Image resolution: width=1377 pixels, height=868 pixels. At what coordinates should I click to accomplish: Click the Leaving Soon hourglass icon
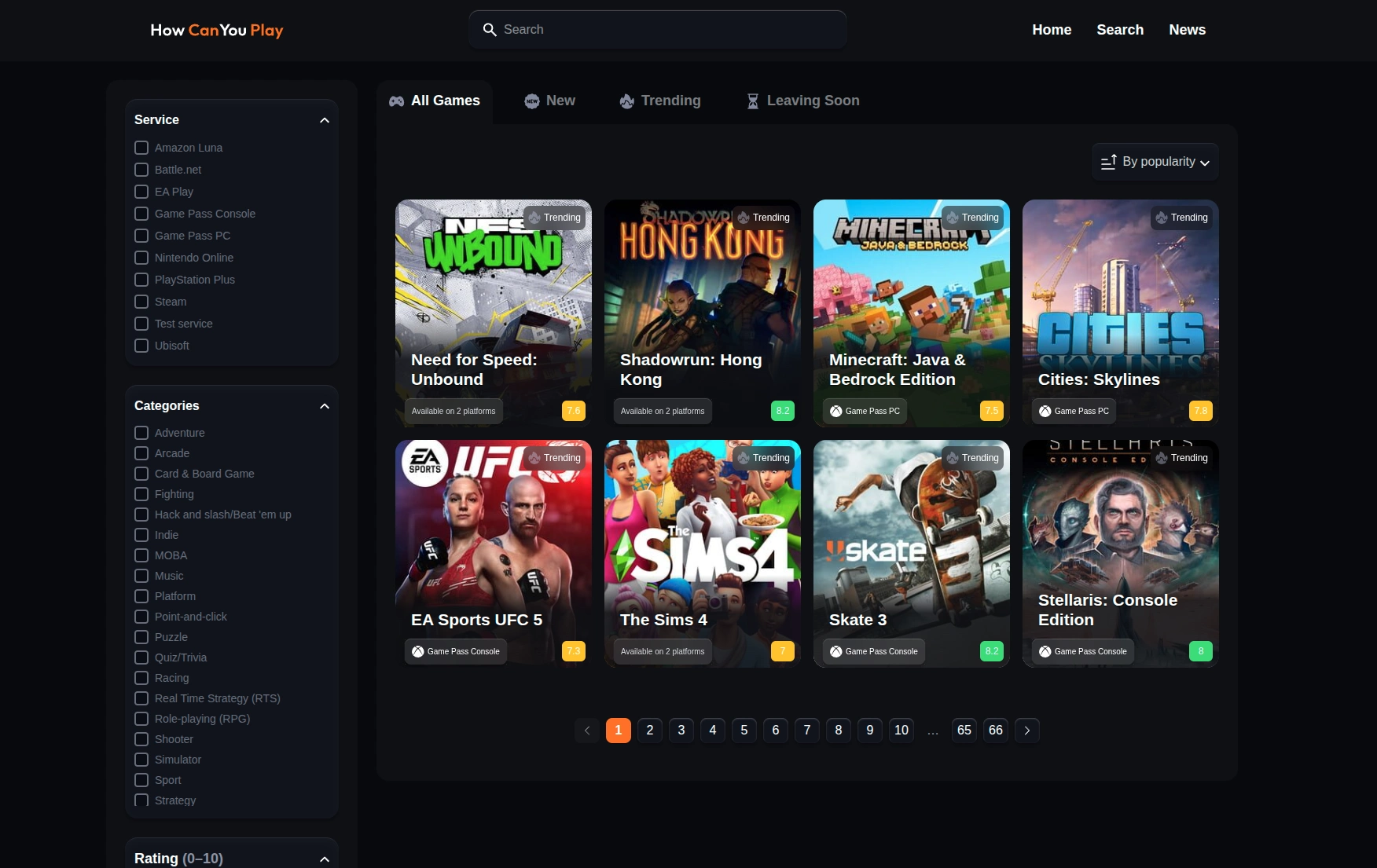753,101
